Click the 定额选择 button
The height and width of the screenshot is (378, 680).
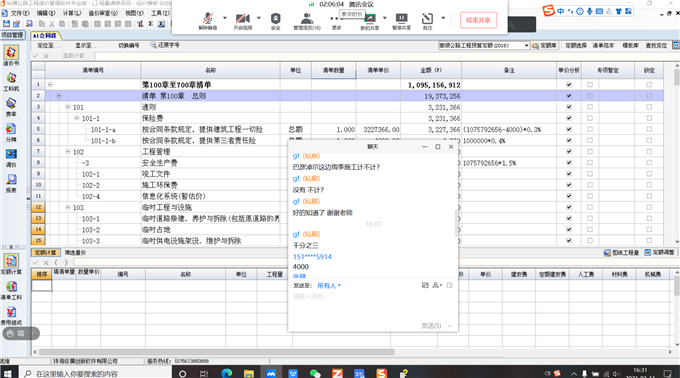pyautogui.click(x=575, y=45)
